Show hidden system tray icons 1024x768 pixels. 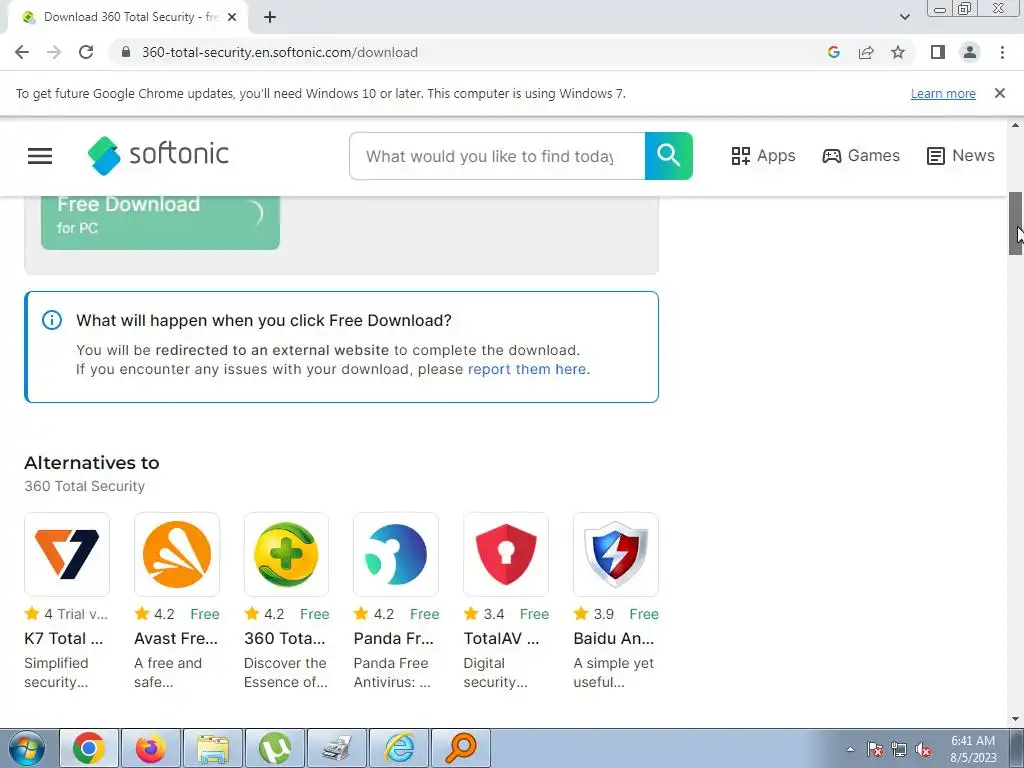[850, 749]
